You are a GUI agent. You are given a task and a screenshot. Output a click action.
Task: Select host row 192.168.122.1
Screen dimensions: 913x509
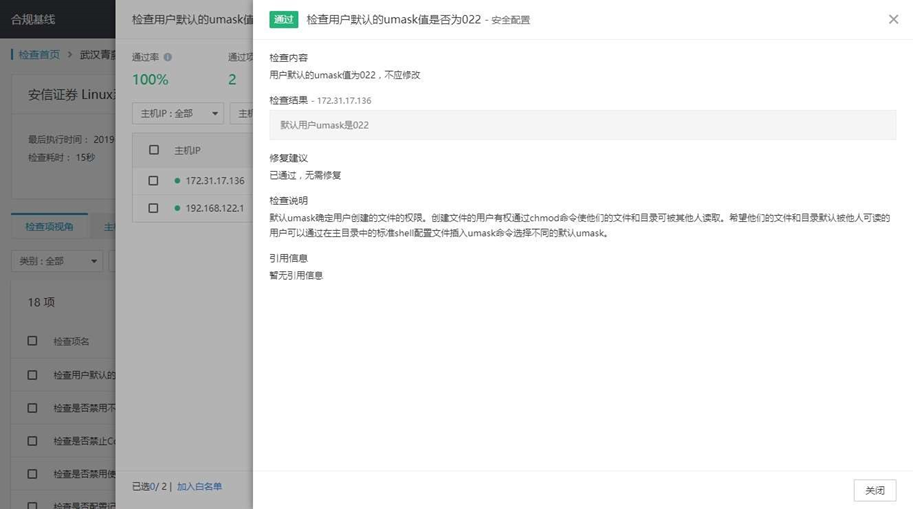pos(193,208)
